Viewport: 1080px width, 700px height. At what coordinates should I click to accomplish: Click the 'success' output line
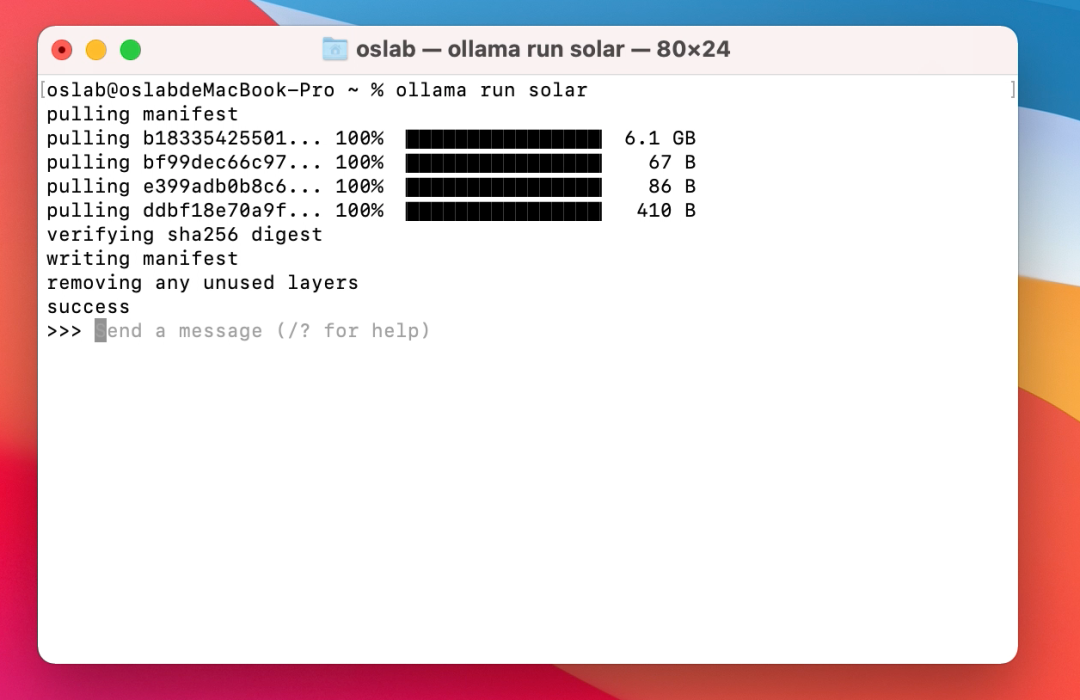pos(88,307)
